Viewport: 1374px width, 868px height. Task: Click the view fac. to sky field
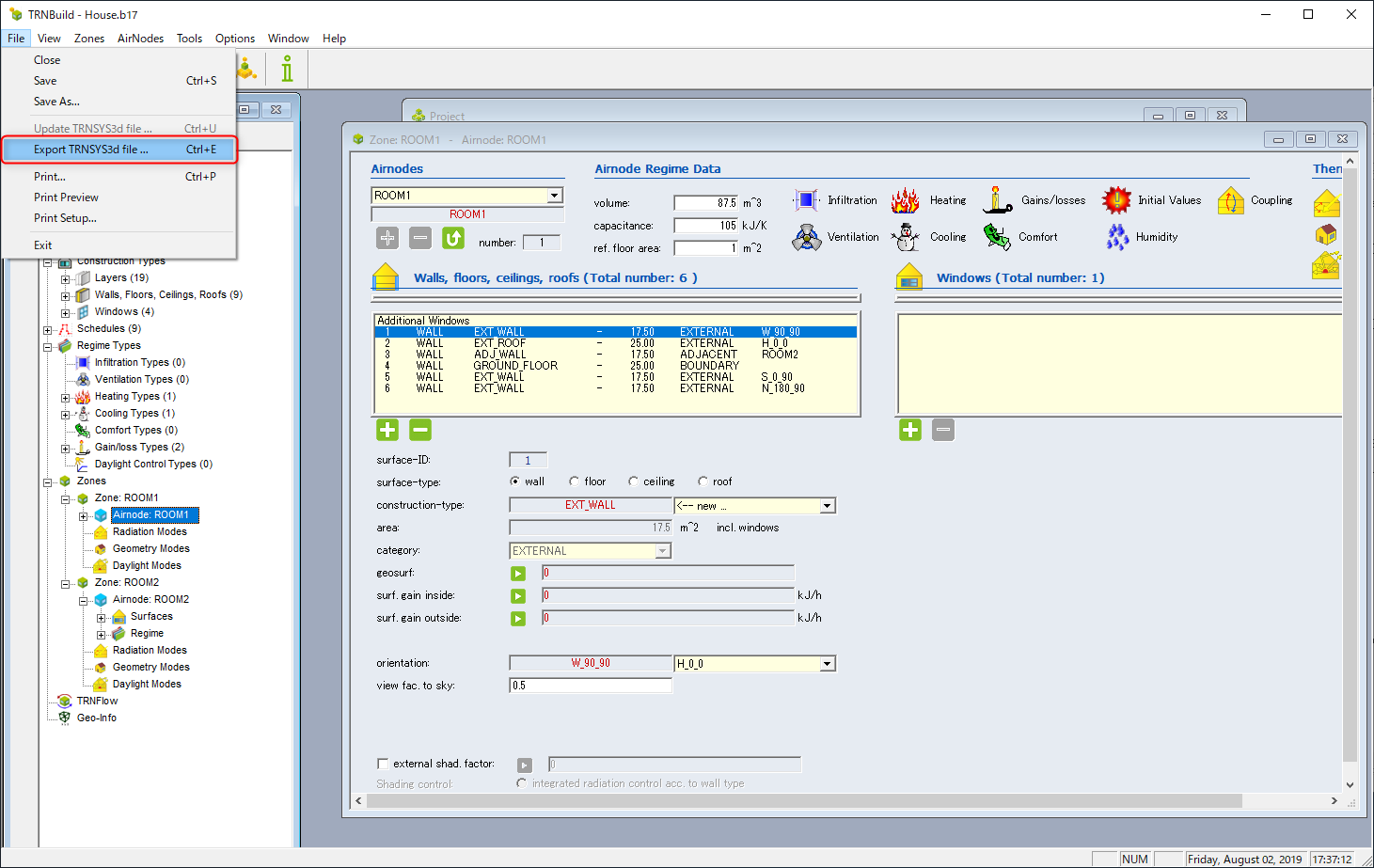click(x=591, y=686)
